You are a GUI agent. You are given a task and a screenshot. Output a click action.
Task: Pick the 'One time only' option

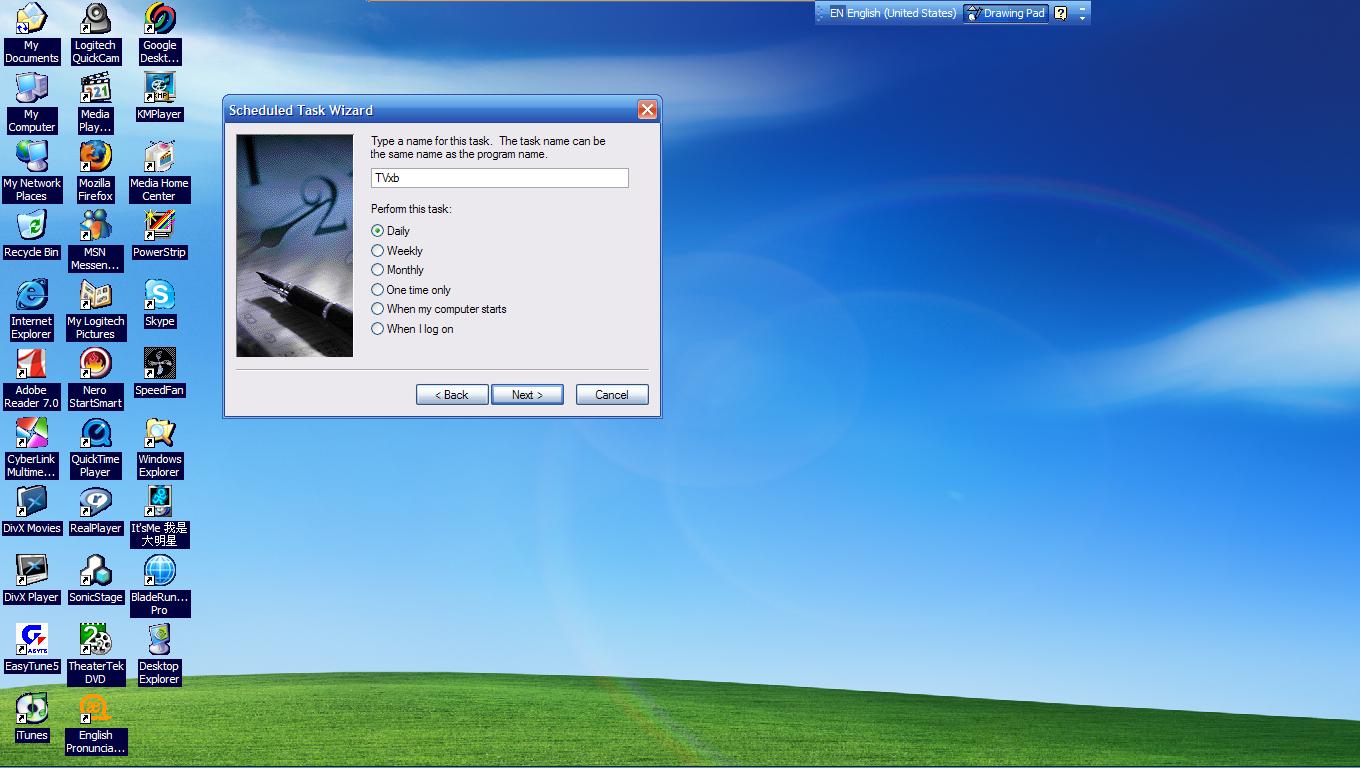(378, 290)
